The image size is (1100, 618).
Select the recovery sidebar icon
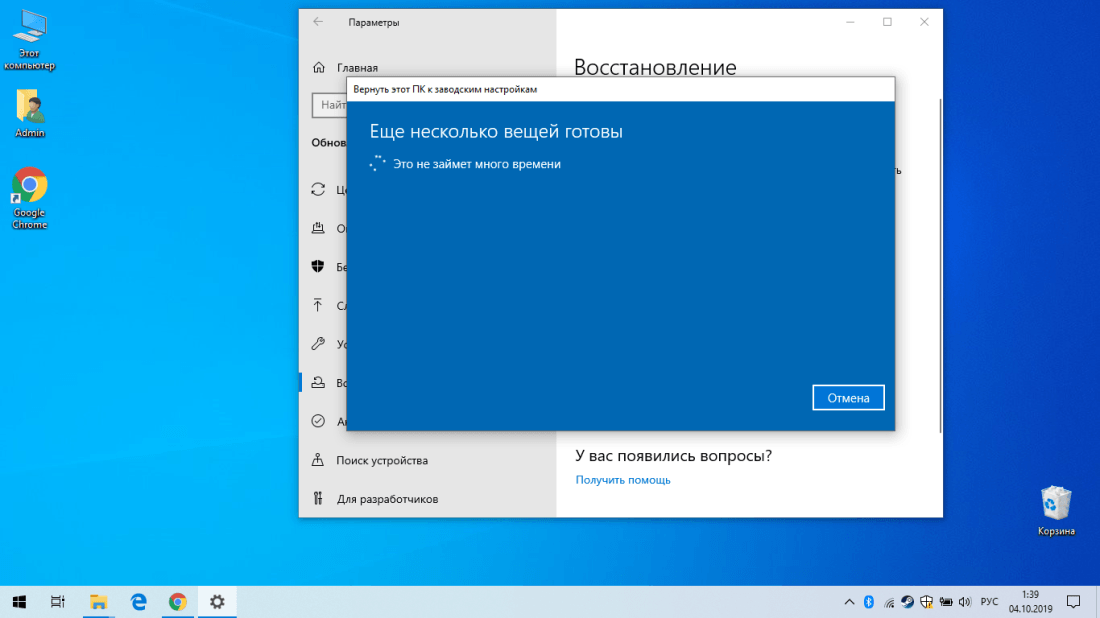point(318,382)
